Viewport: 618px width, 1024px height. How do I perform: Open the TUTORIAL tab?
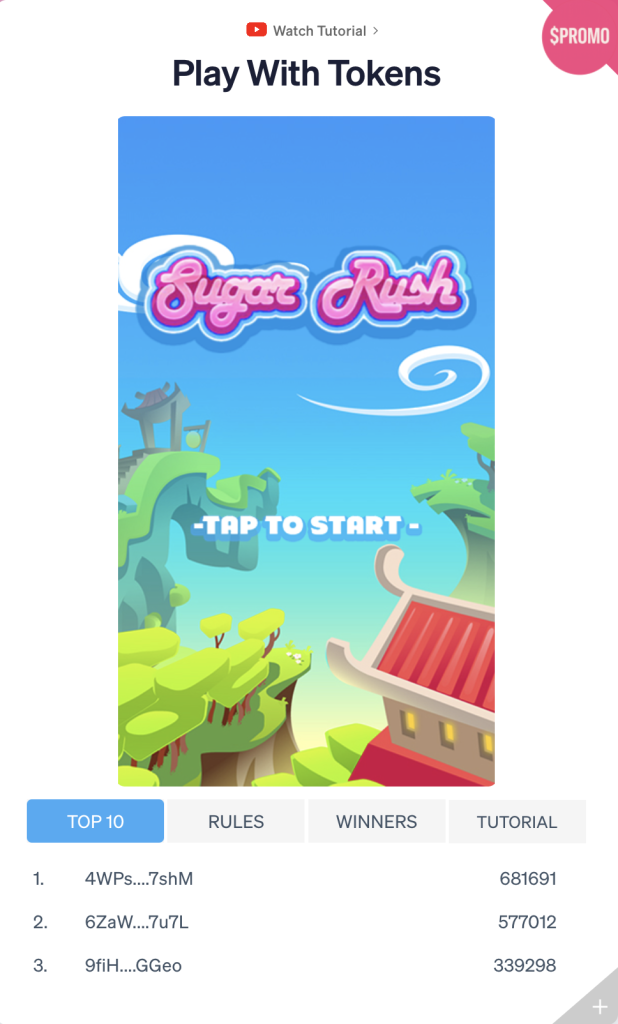point(517,821)
